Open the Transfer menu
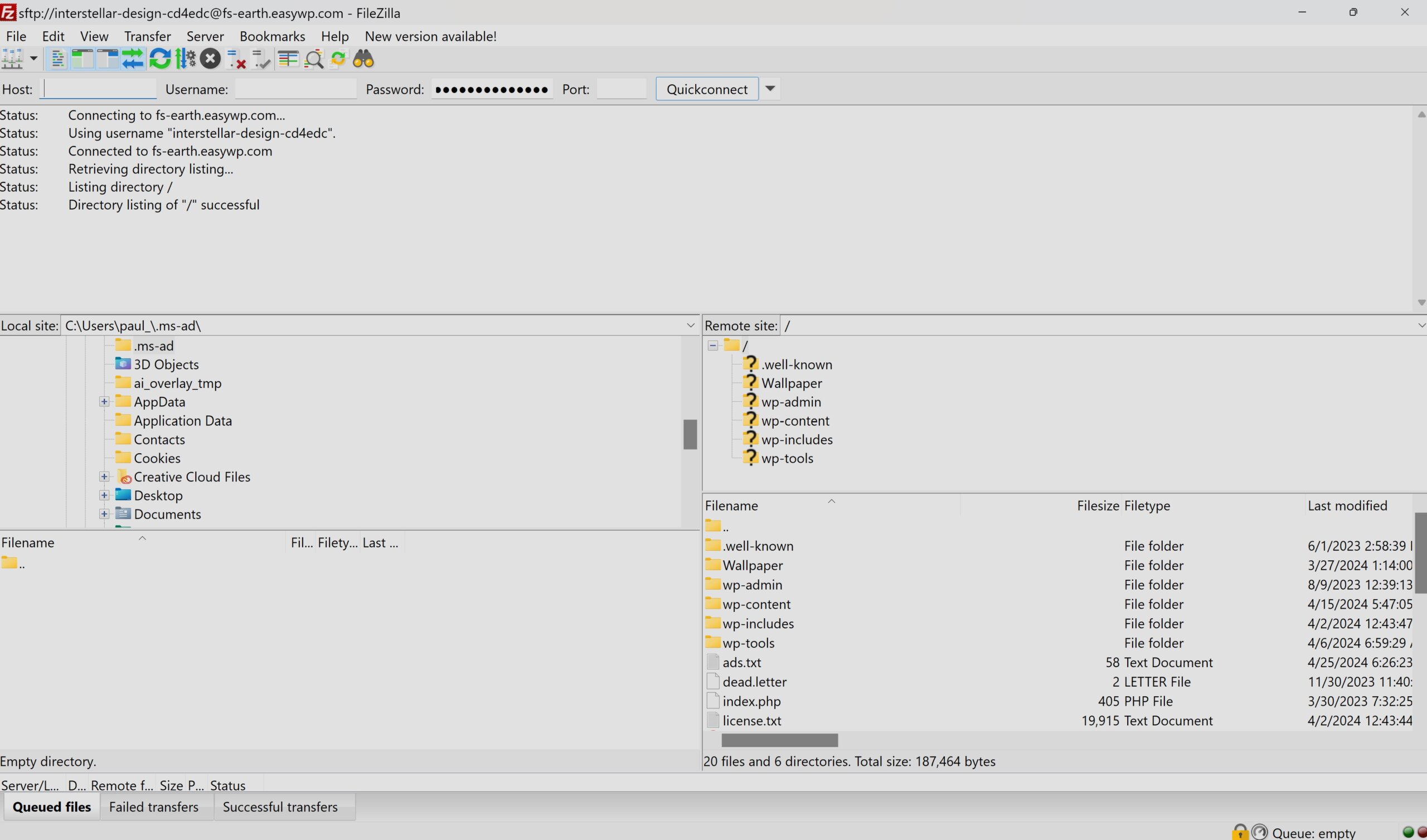The width and height of the screenshot is (1427, 840). click(x=147, y=36)
